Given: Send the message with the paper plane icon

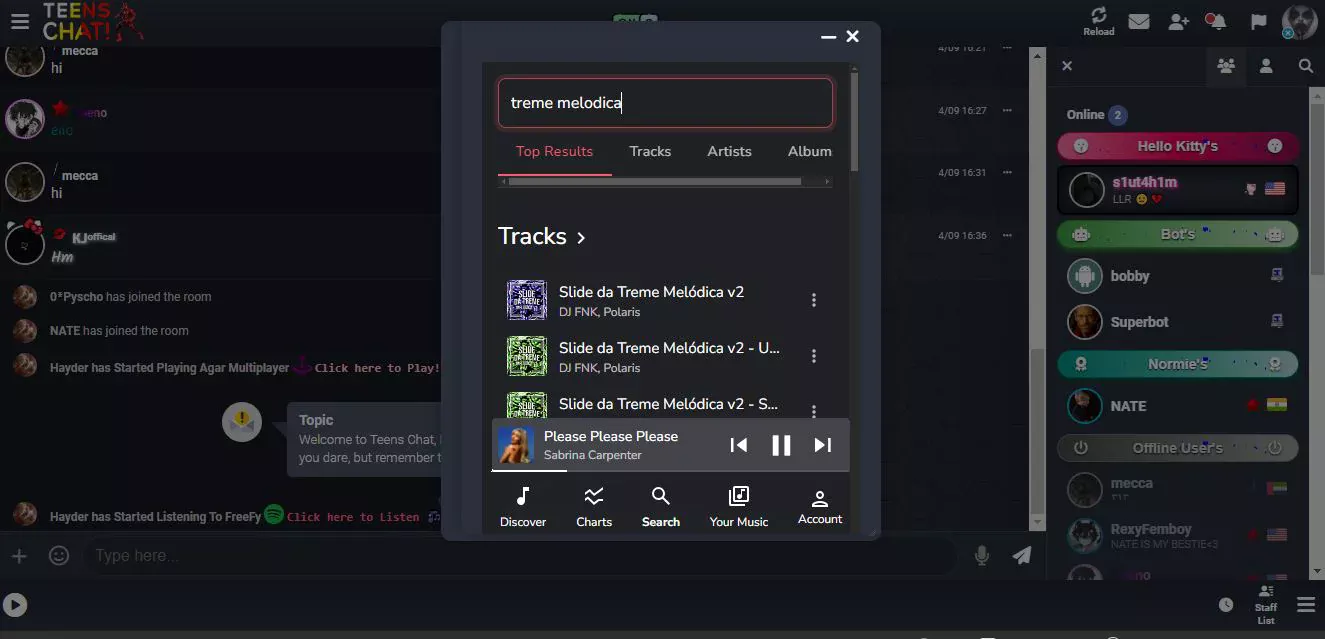Looking at the screenshot, I should pos(1021,555).
